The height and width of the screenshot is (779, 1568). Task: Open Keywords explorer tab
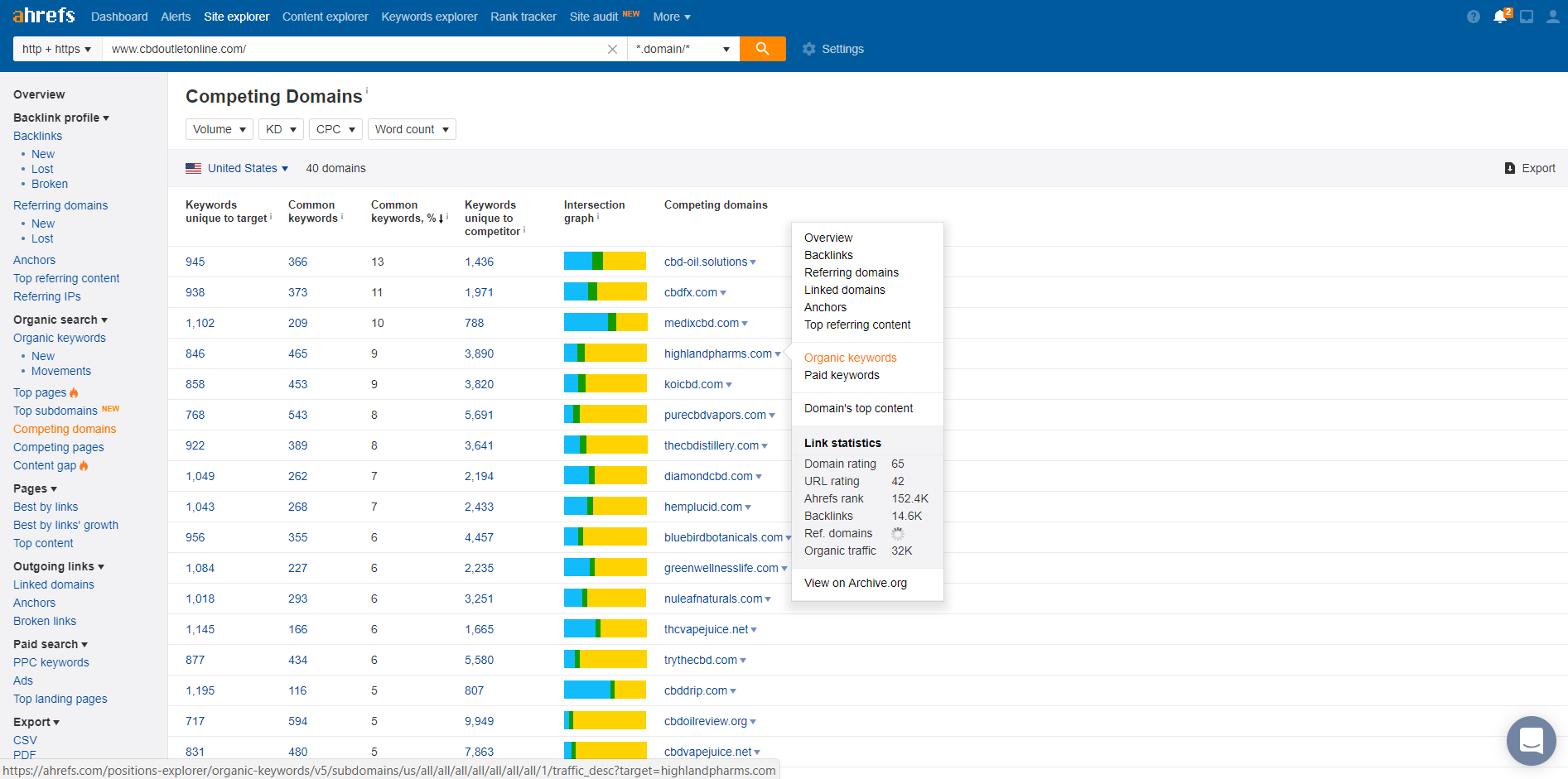point(429,17)
